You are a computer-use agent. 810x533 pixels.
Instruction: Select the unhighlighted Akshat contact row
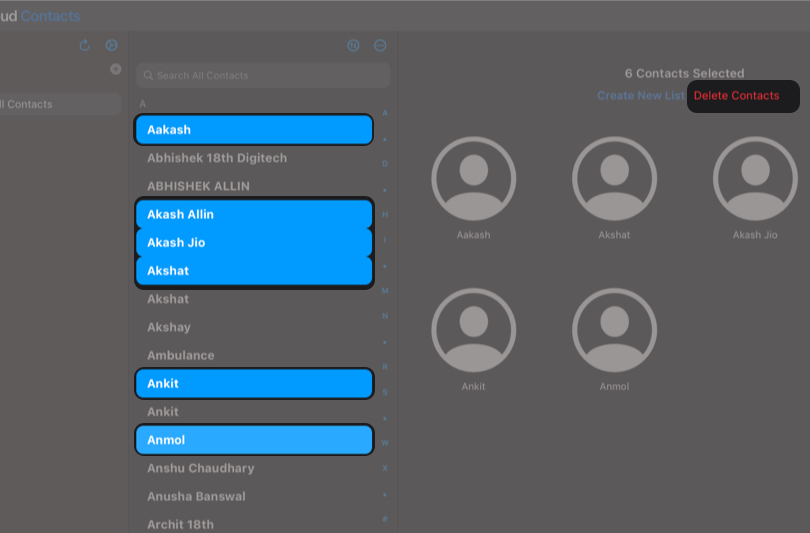254,299
